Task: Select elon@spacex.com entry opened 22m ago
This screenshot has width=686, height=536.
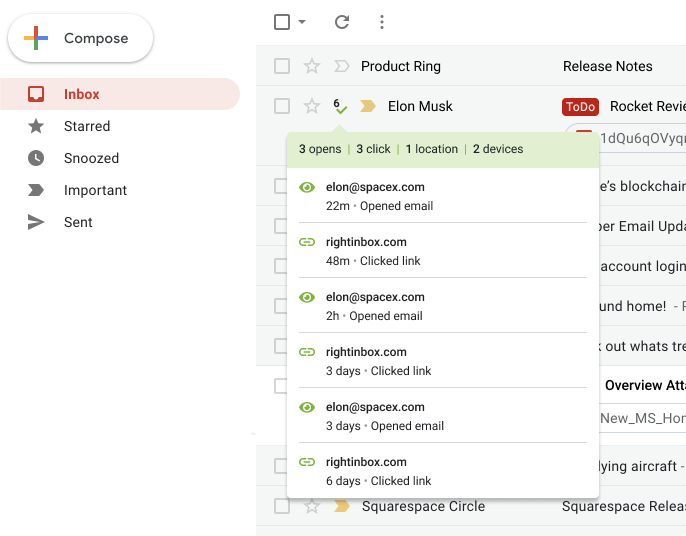Action: coord(443,196)
